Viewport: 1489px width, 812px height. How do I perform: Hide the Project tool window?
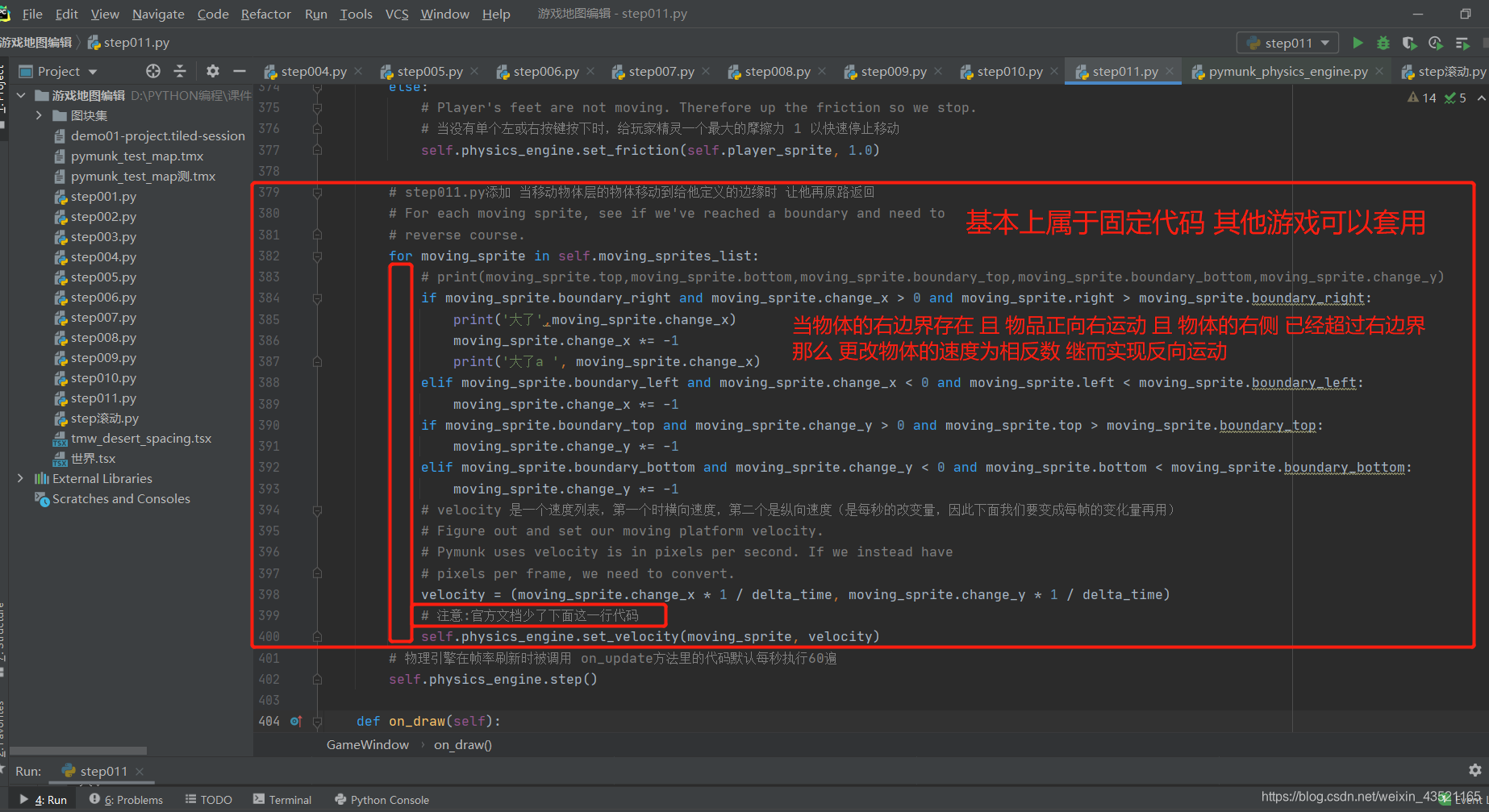tap(240, 71)
